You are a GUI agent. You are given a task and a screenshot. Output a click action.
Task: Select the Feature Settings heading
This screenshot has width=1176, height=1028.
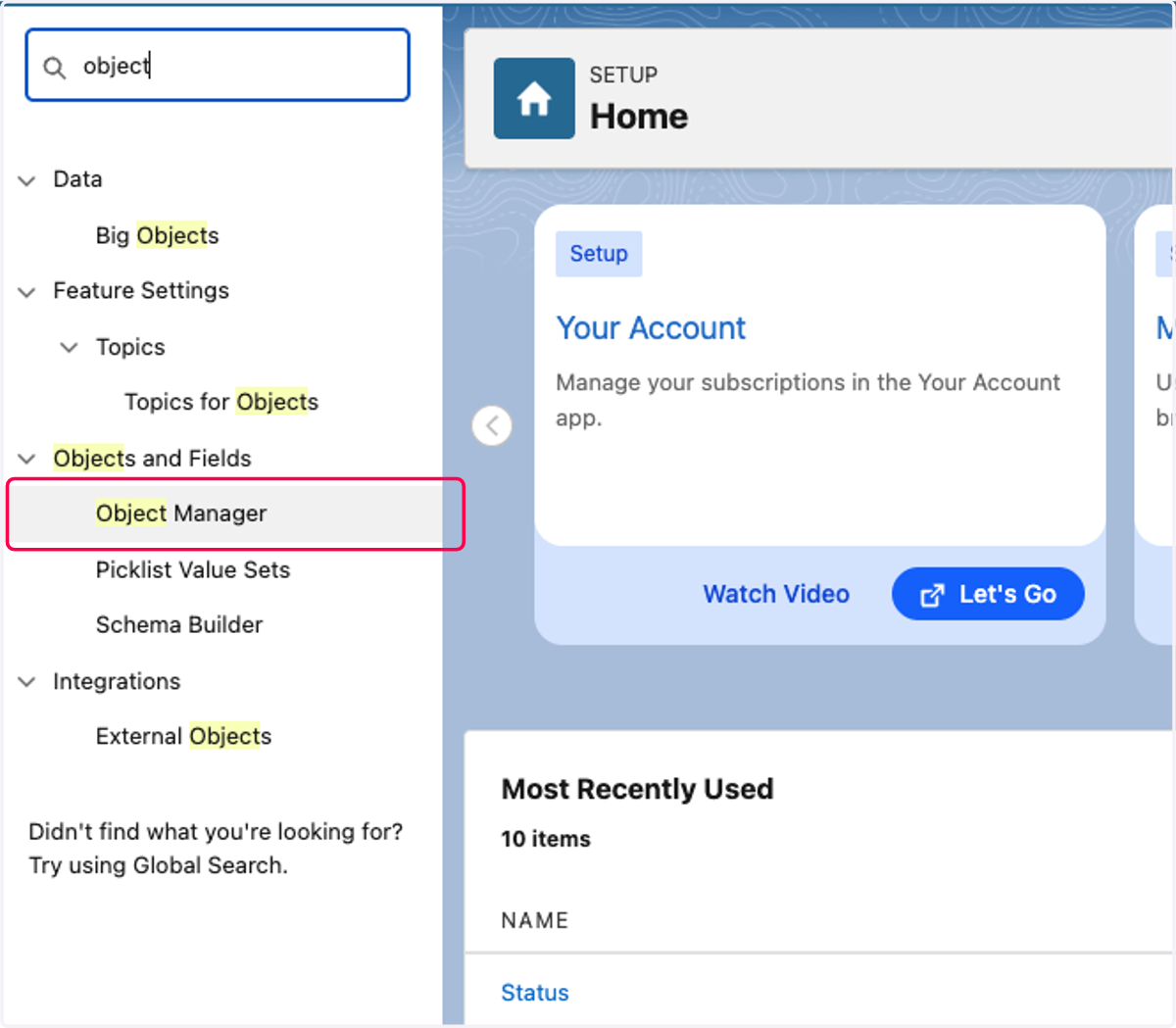(141, 291)
